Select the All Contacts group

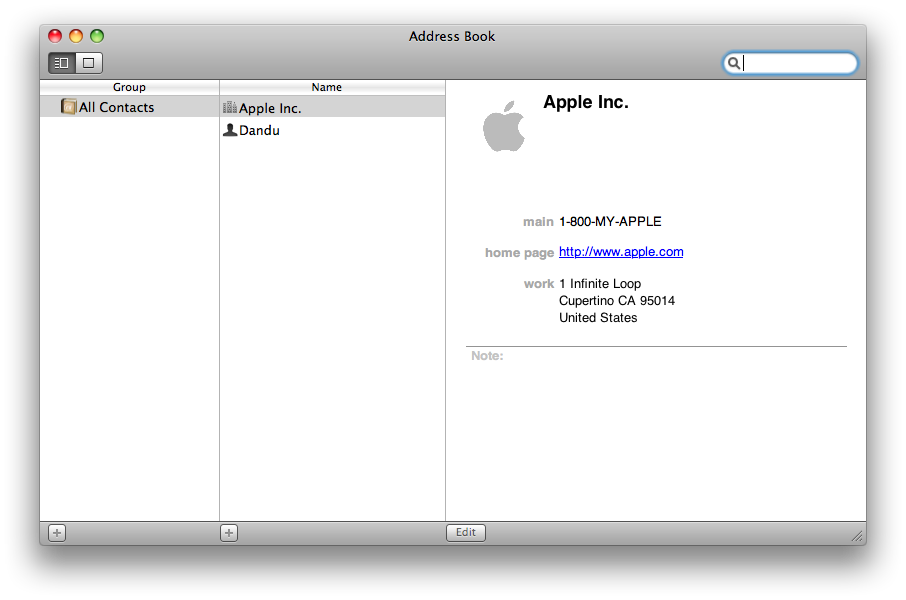(x=129, y=107)
